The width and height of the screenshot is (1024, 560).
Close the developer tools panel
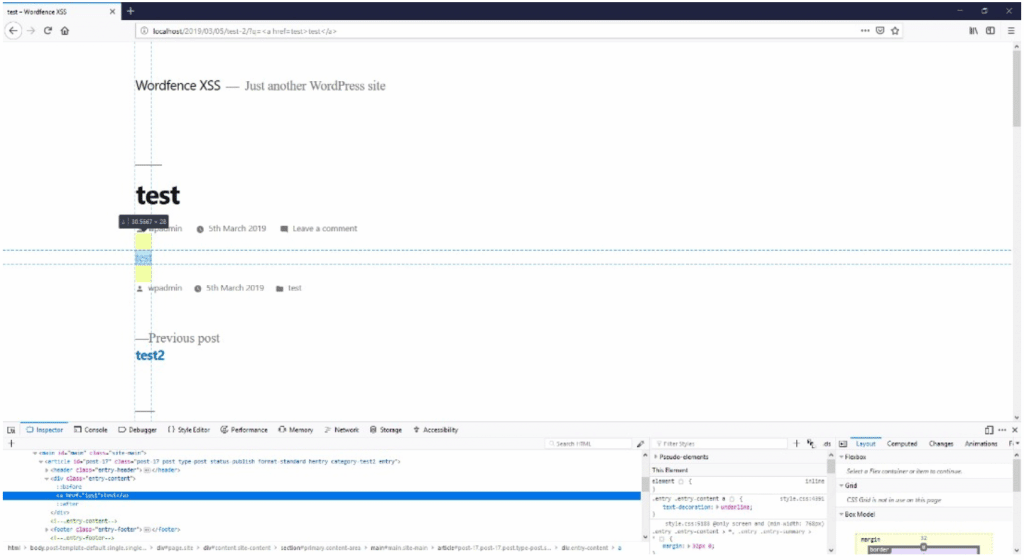pyautogui.click(x=1014, y=430)
